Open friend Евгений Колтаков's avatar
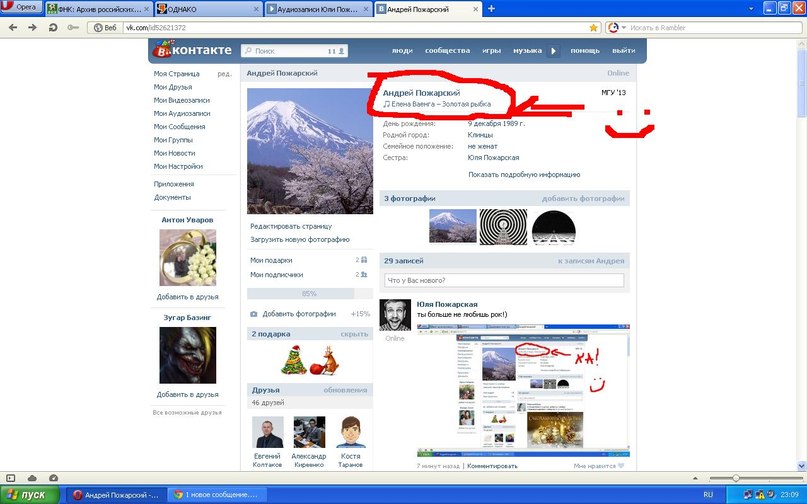 [x=268, y=432]
